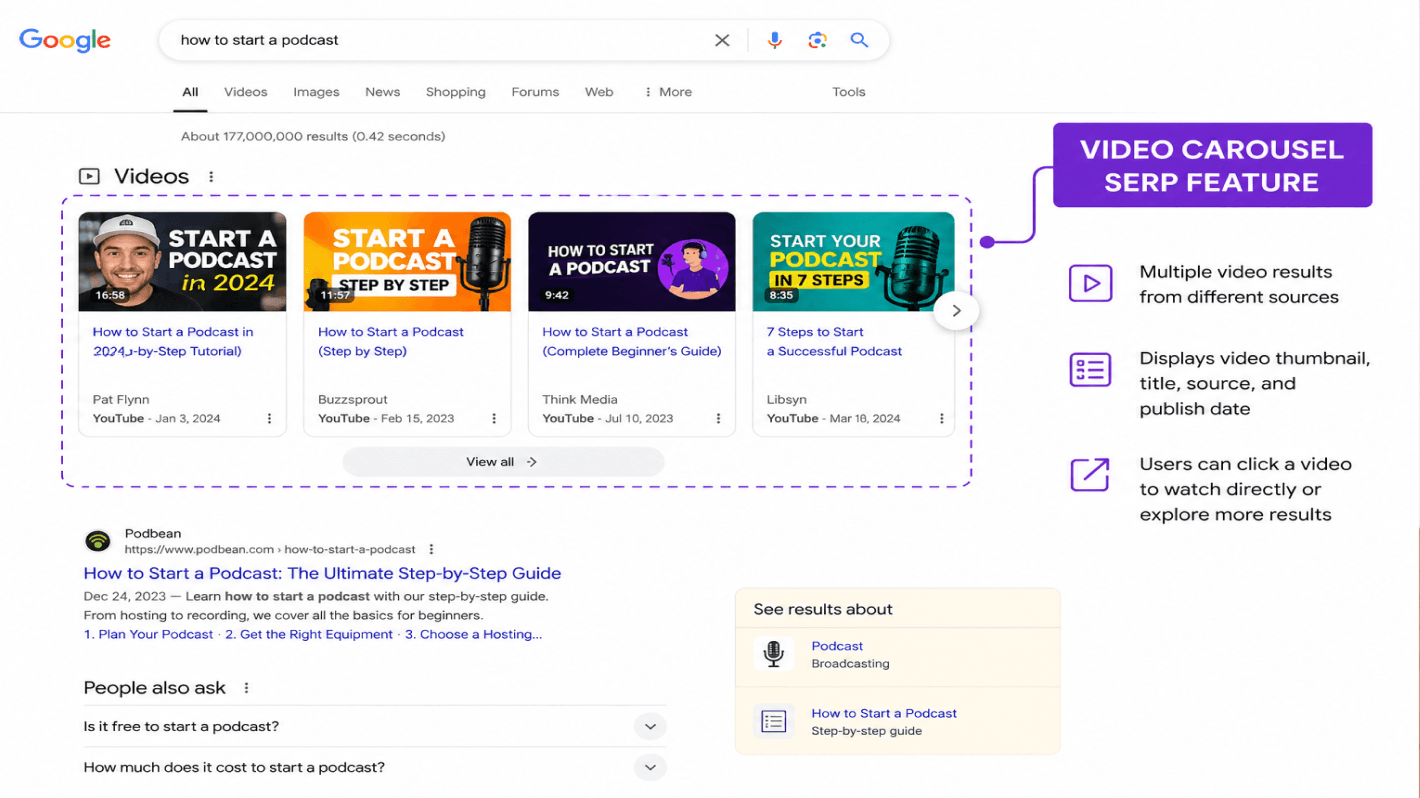Viewport: 1420px width, 798px height.
Task: Expand 'How much does it cost to start a podcast?'
Action: [649, 767]
